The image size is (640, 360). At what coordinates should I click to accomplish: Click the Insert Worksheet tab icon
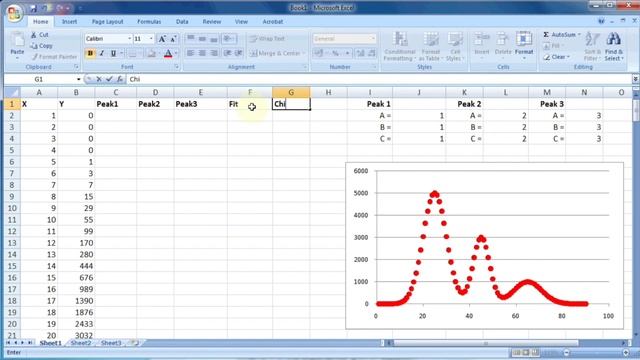click(134, 343)
